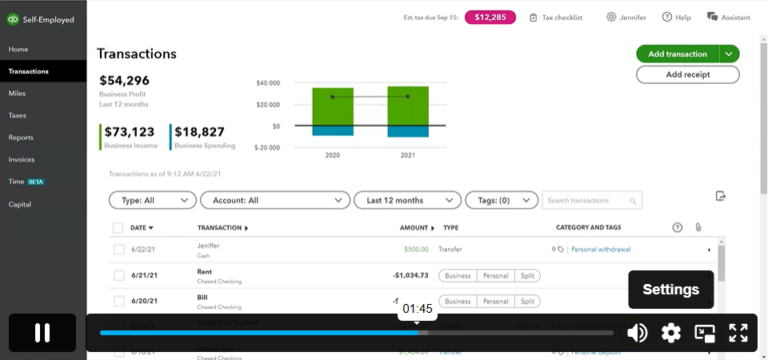This screenshot has height=360, width=768.
Task: Open the Type: All filter dropdown
Action: [152, 200]
